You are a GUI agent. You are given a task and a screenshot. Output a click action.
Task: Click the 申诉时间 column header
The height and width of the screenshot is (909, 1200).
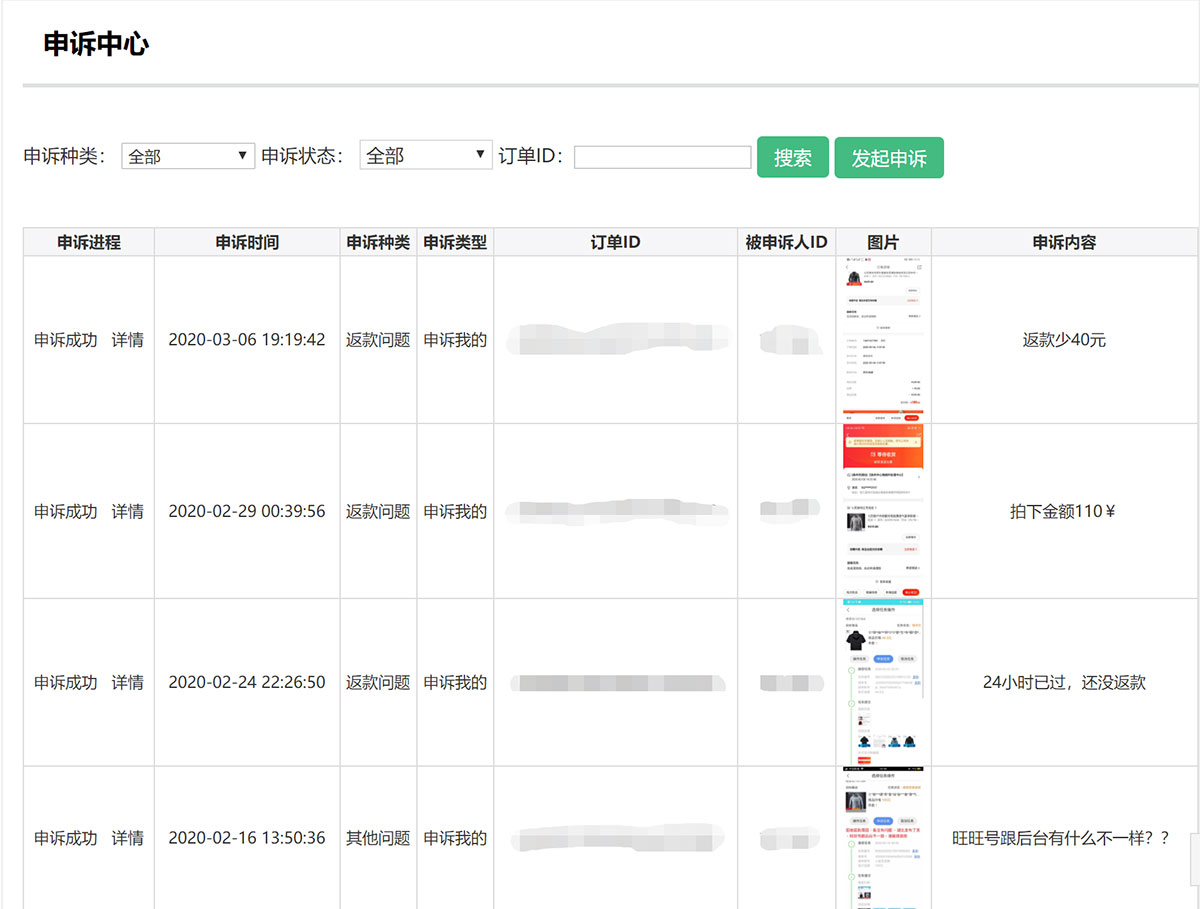(247, 242)
